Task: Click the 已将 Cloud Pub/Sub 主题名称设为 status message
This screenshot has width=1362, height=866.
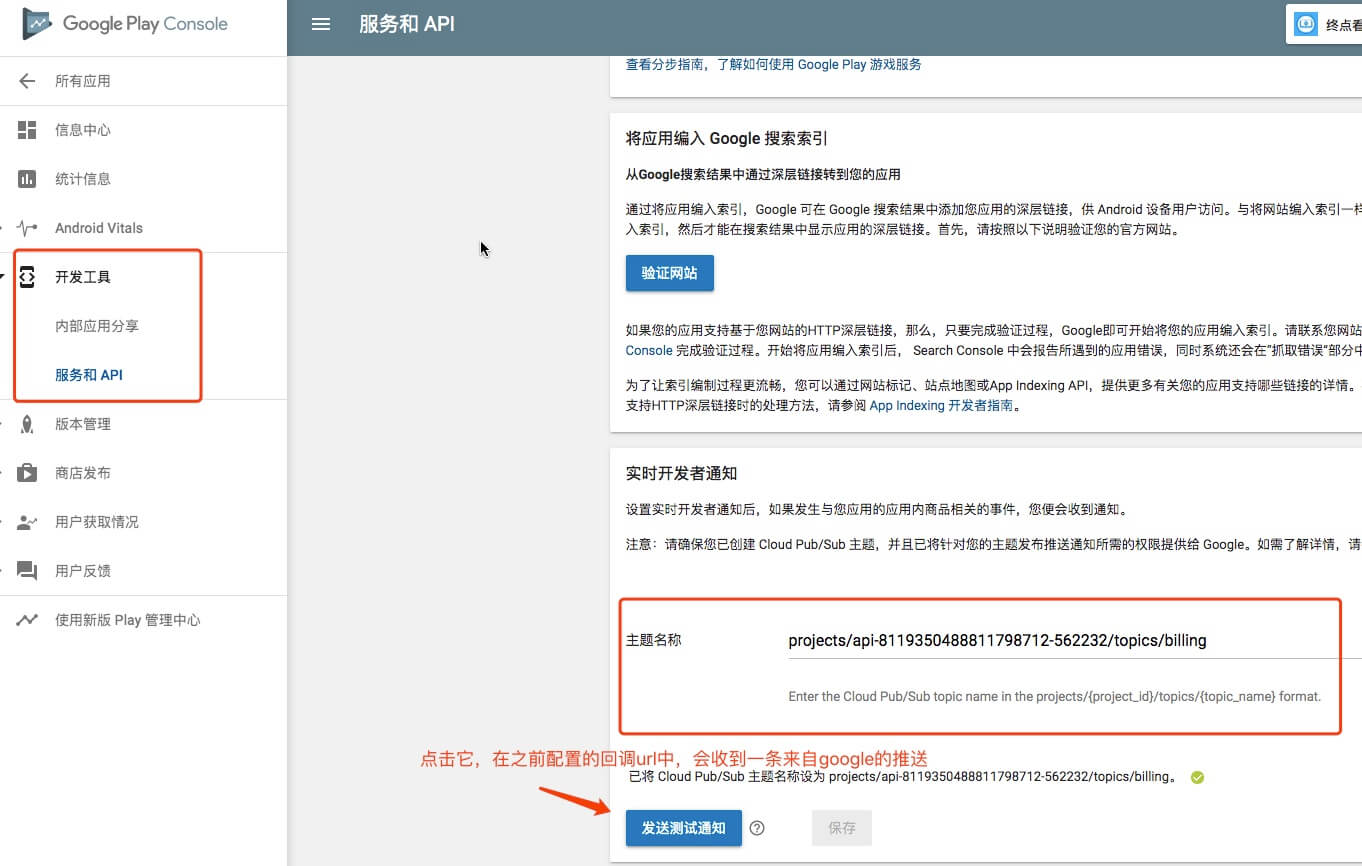Action: click(903, 777)
